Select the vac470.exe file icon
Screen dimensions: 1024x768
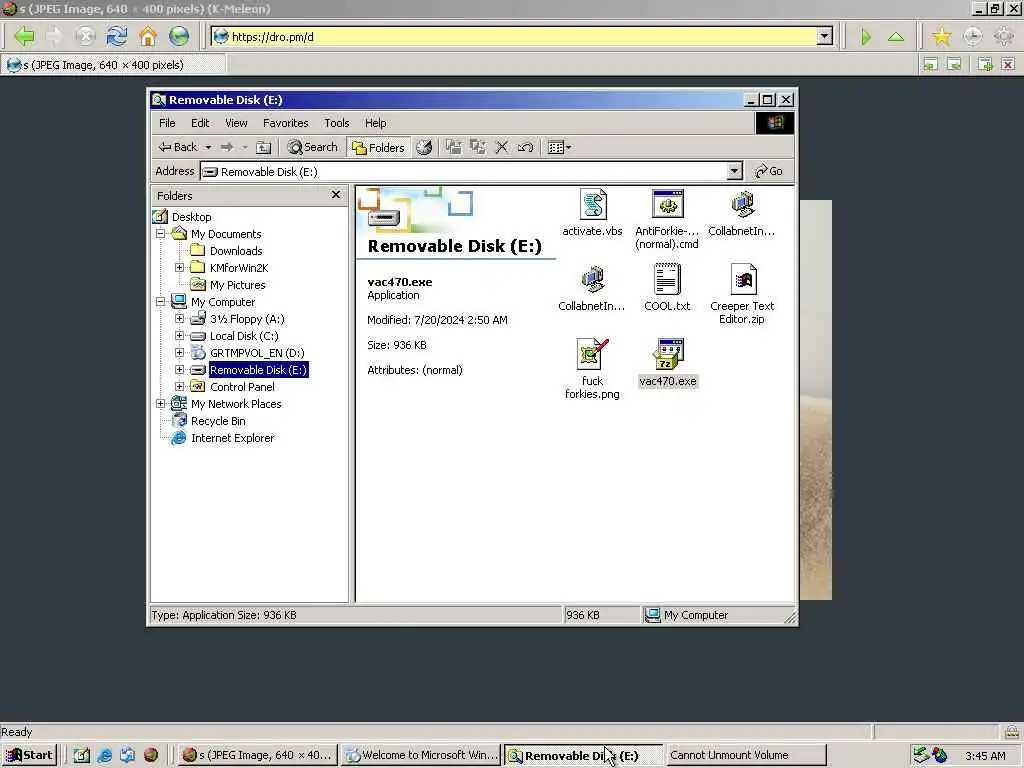tap(667, 354)
